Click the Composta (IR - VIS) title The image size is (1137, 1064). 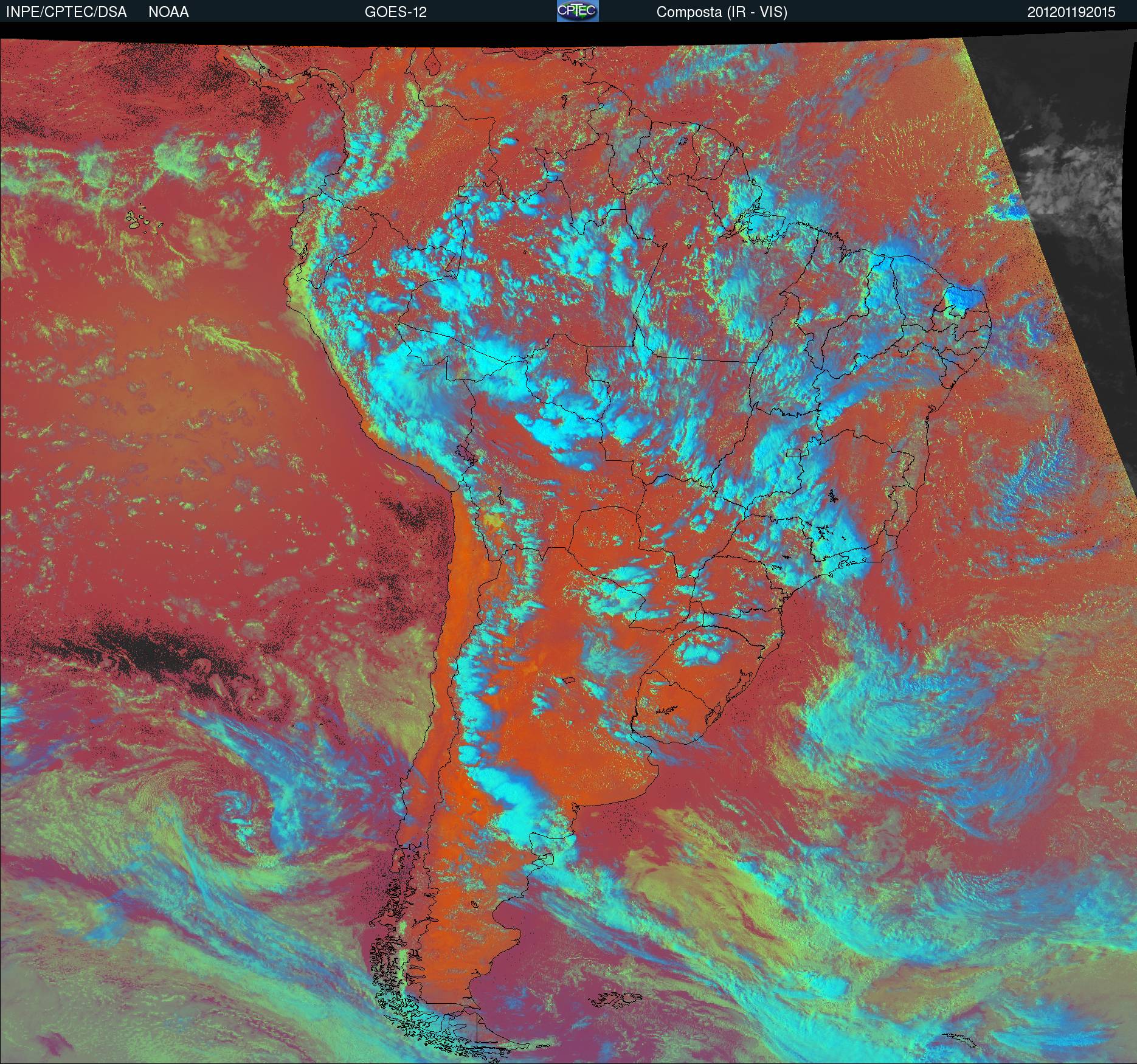[x=722, y=12]
